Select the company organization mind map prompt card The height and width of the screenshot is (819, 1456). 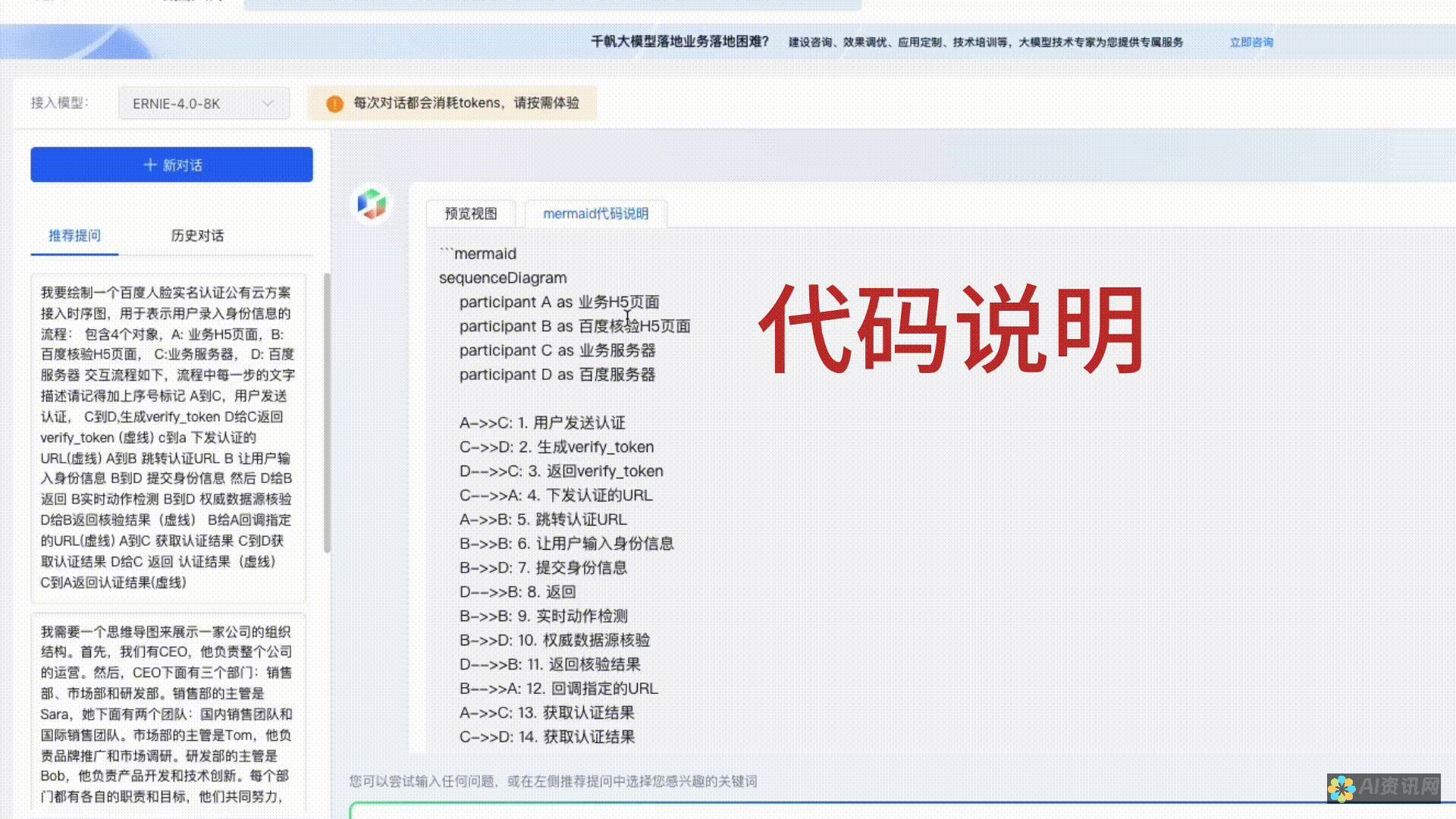click(168, 713)
